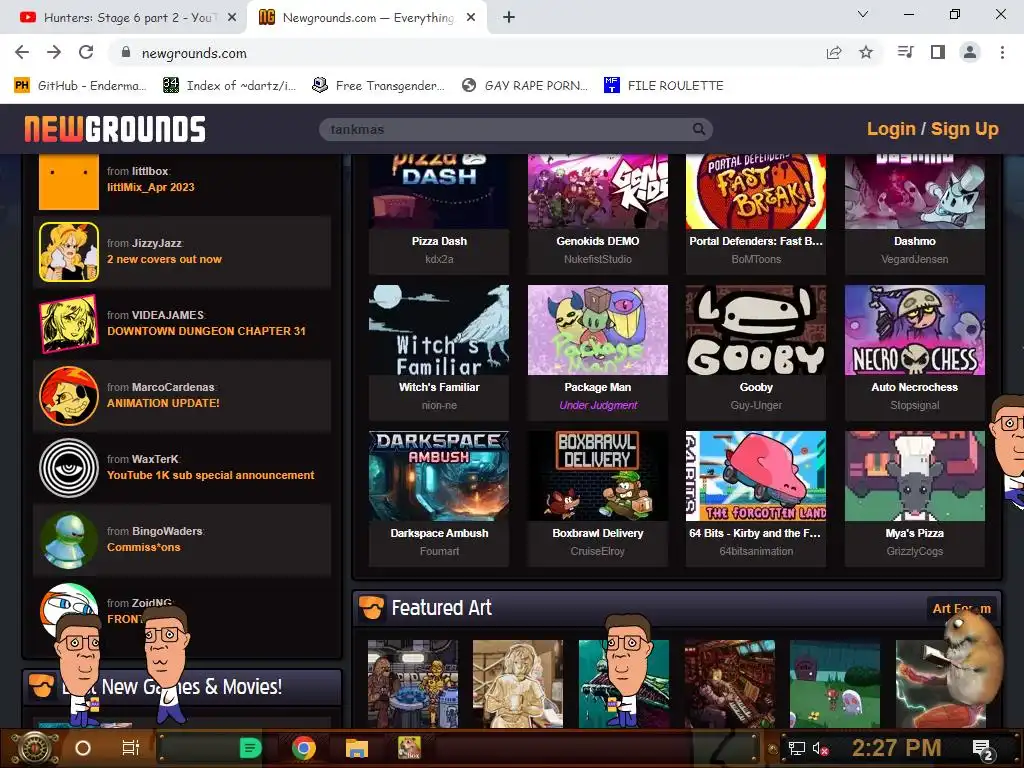
Task: Open ANIMATION UPDATE! post
Action: pyautogui.click(x=163, y=403)
